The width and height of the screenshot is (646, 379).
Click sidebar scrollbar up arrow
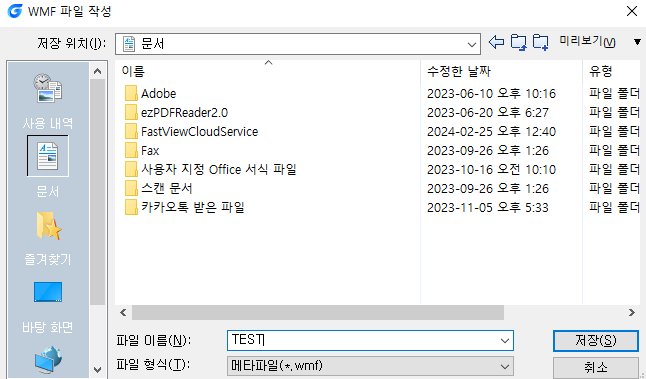pyautogui.click(x=98, y=71)
